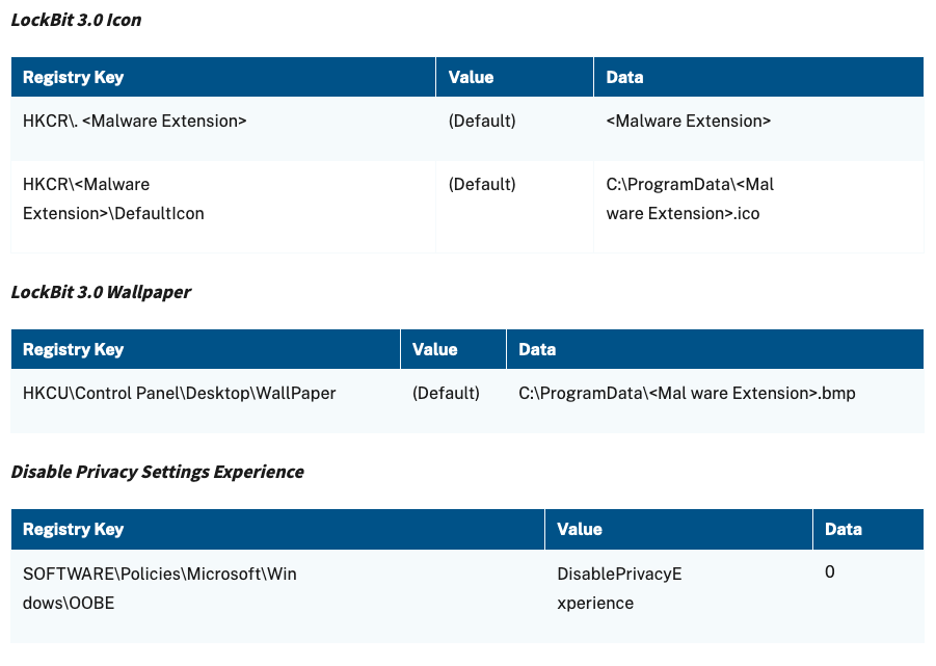Select Registry Key header in the Icon table

73,77
